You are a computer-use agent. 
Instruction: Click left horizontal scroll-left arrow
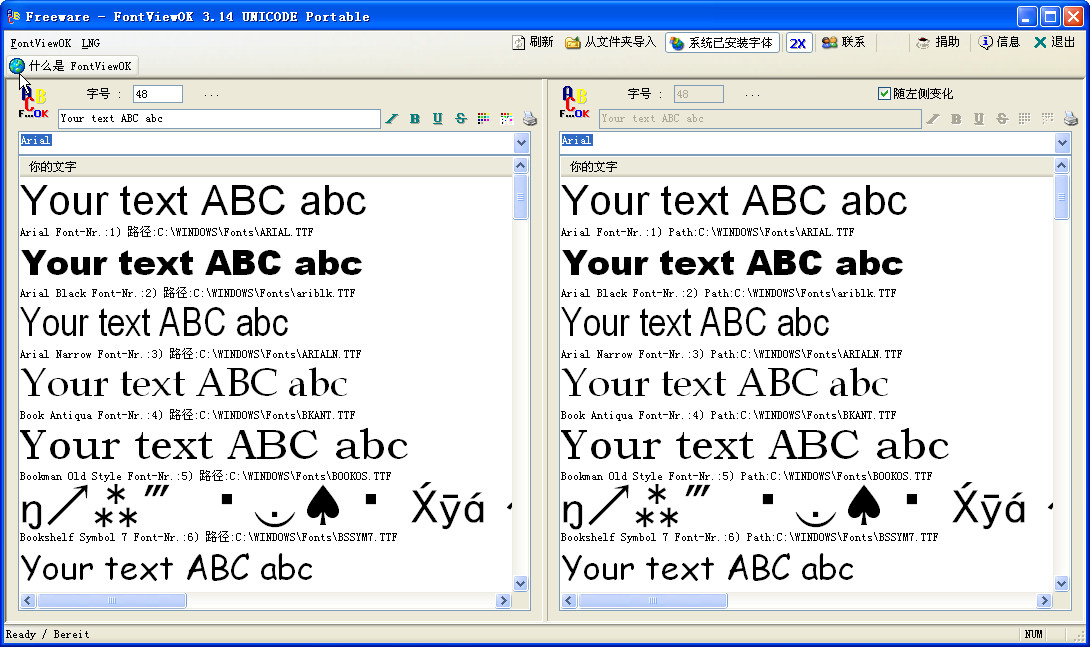coord(28,600)
